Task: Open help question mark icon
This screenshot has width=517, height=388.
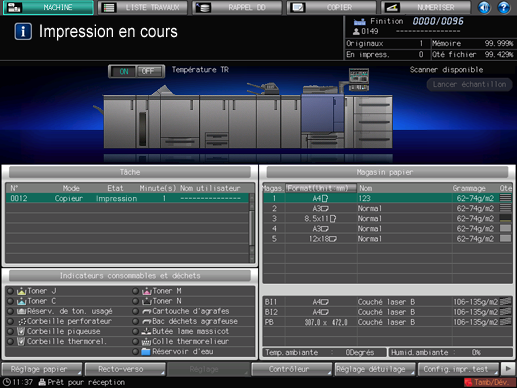Action: coord(504,7)
